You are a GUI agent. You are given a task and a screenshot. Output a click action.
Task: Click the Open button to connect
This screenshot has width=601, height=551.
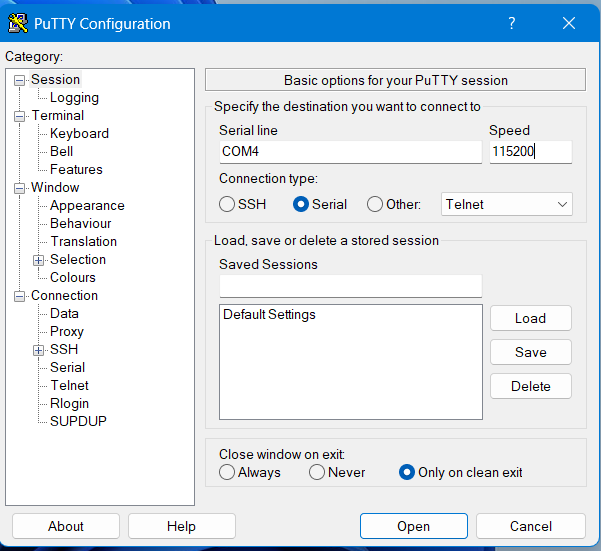coord(414,526)
